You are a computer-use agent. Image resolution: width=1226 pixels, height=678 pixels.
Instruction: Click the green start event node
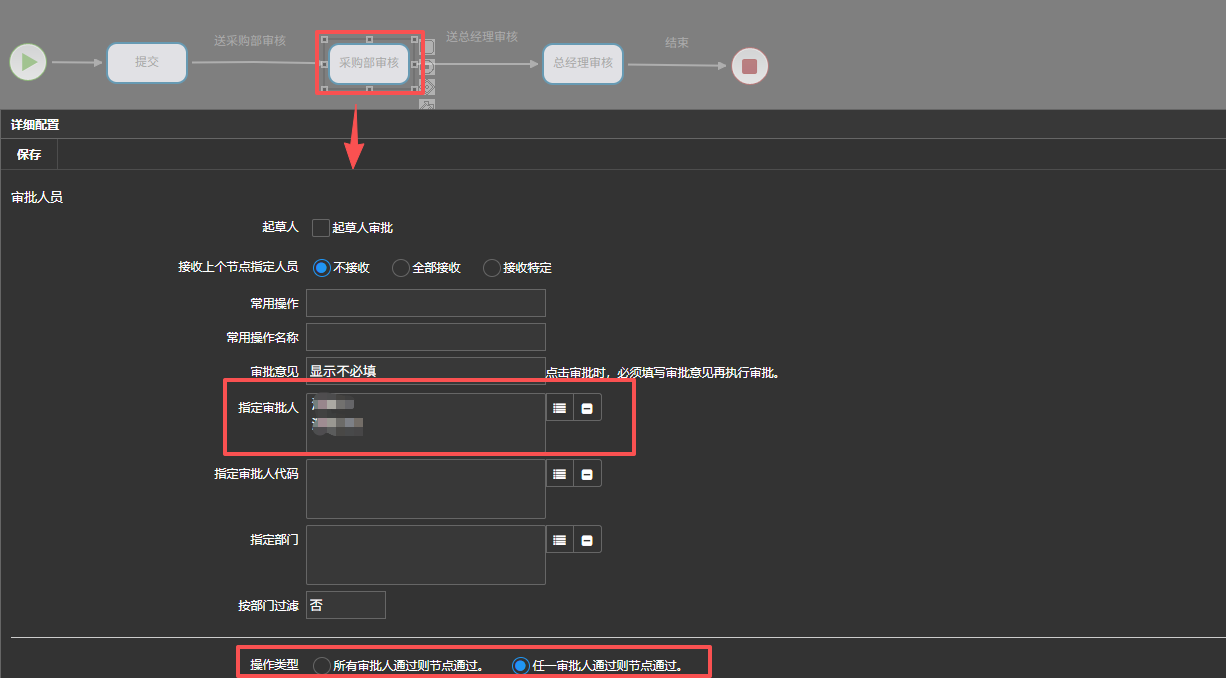tap(29, 62)
